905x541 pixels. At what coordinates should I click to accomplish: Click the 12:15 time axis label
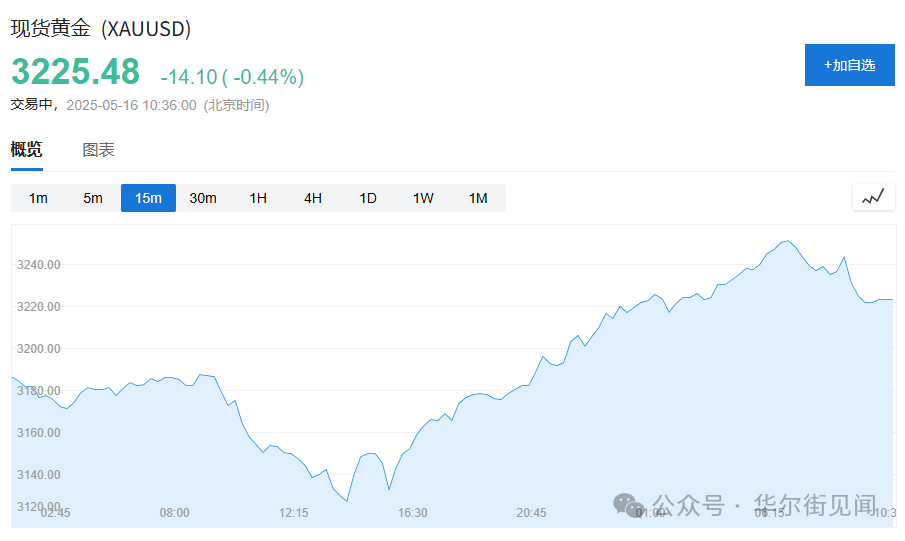point(293,513)
